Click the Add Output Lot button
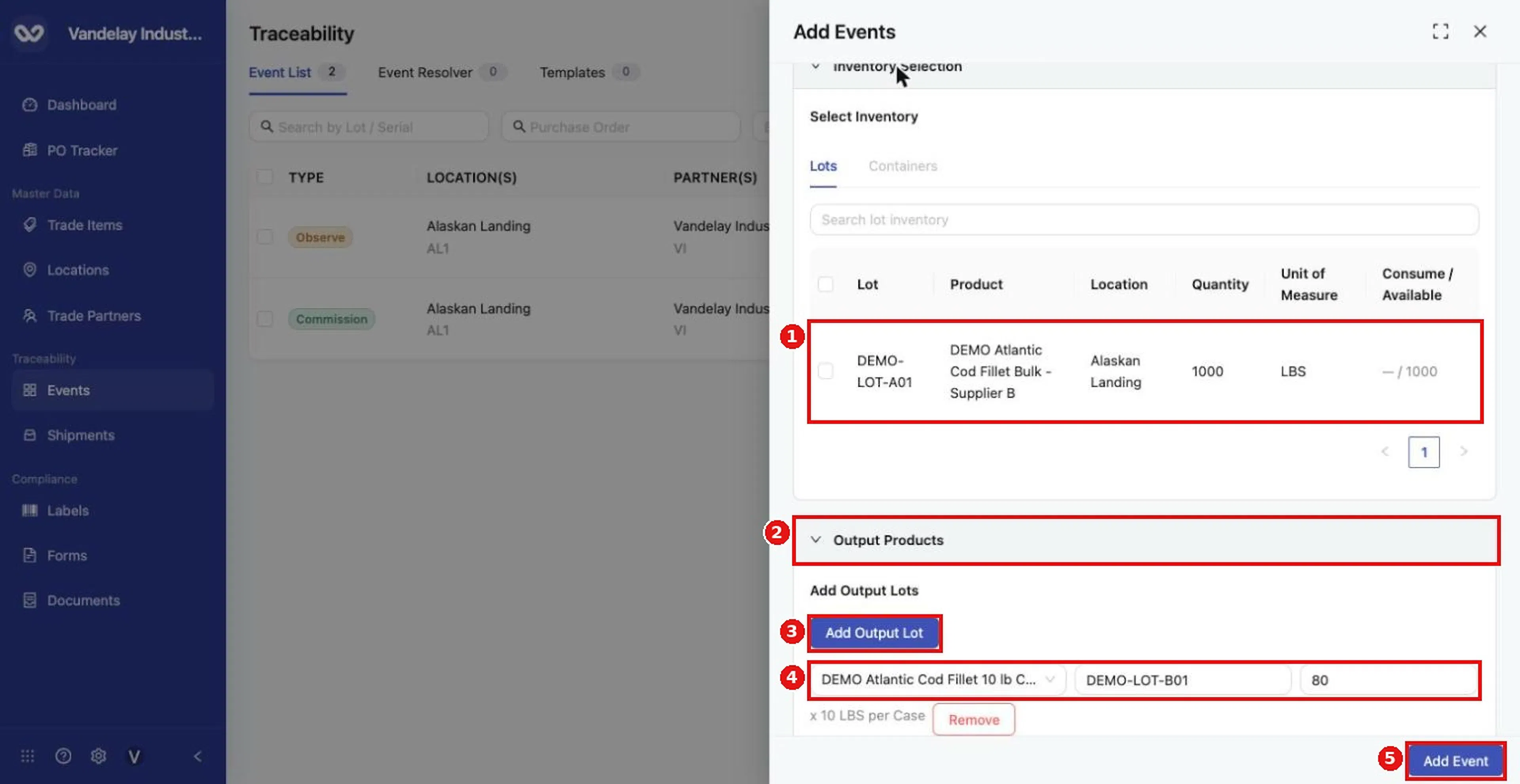Image resolution: width=1520 pixels, height=784 pixels. click(x=874, y=633)
